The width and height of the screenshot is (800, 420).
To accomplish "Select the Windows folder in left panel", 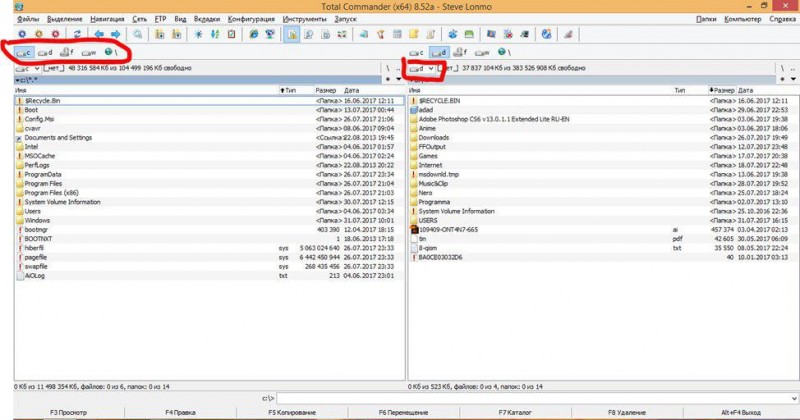I will (209, 220).
